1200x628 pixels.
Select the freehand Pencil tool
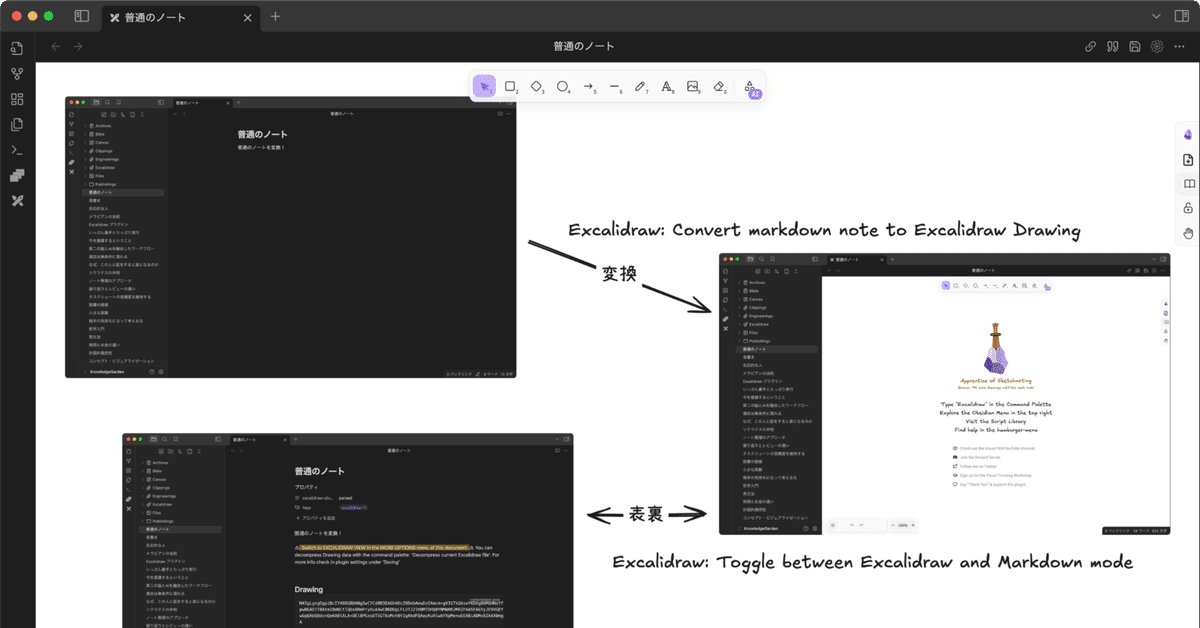point(641,87)
